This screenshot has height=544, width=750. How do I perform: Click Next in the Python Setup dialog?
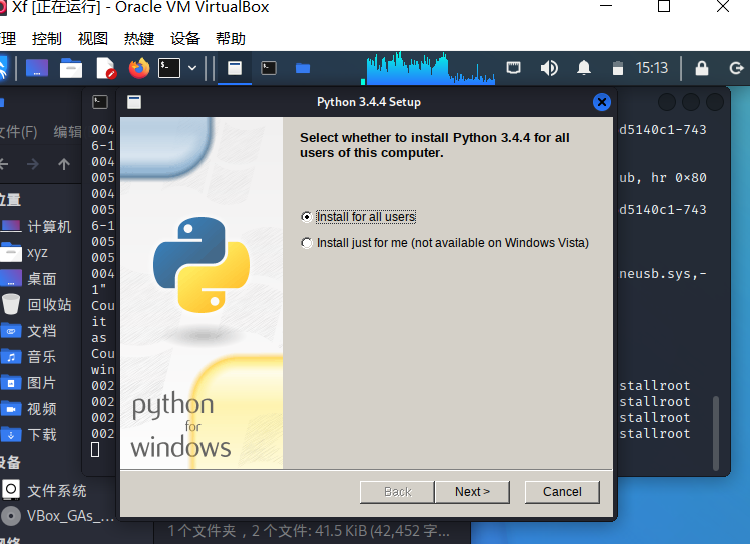472,492
